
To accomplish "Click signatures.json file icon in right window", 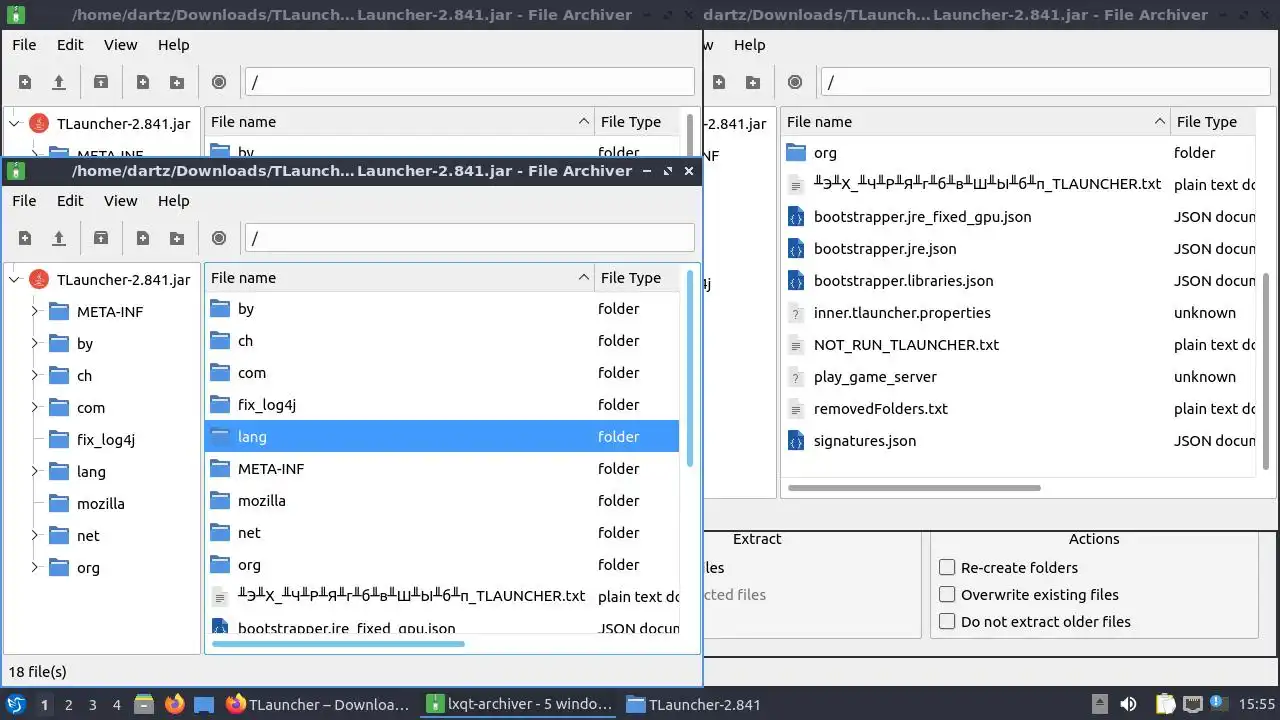I will click(x=796, y=441).
